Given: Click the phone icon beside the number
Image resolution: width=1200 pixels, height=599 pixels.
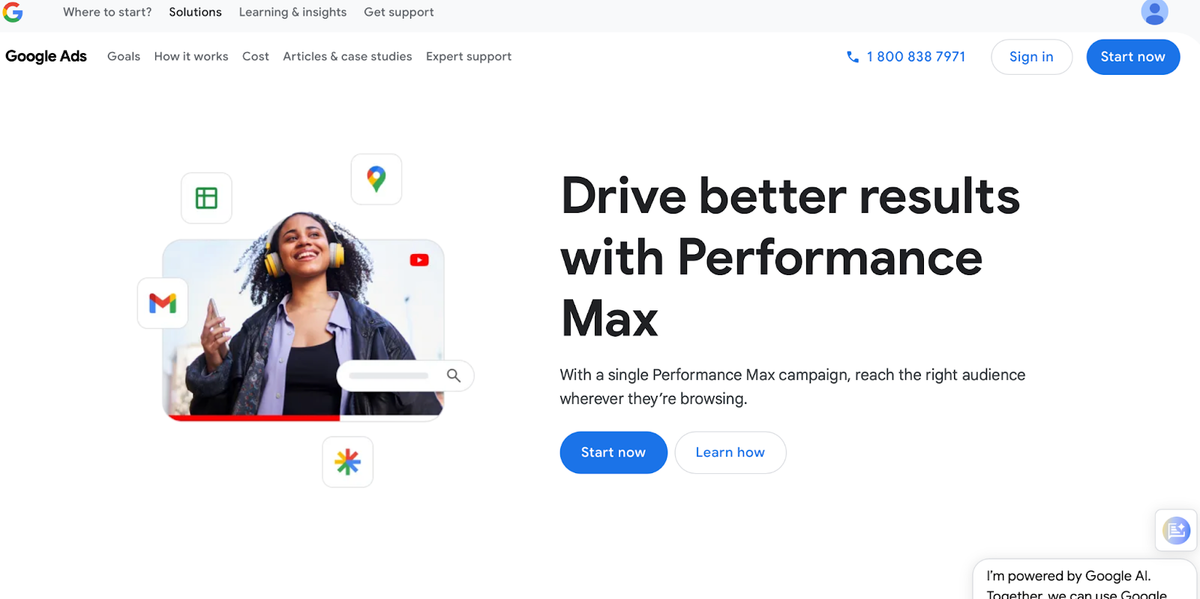Looking at the screenshot, I should click(853, 57).
